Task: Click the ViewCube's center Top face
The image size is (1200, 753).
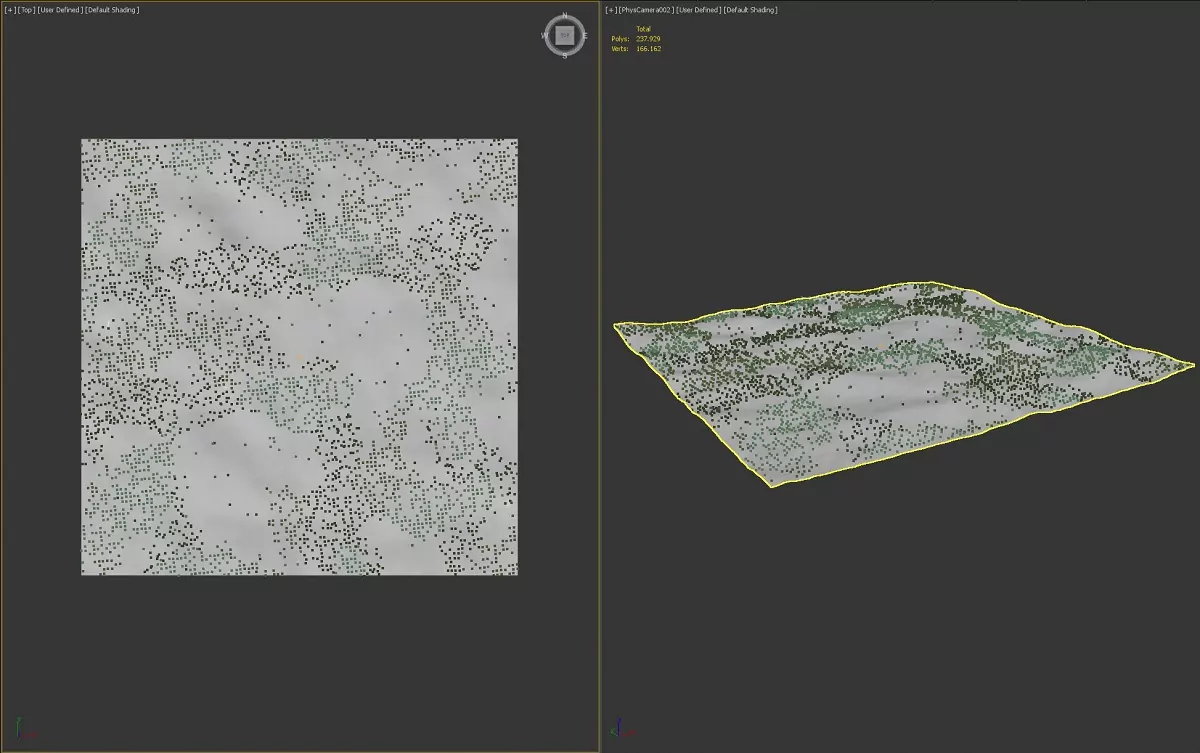Action: [x=565, y=36]
